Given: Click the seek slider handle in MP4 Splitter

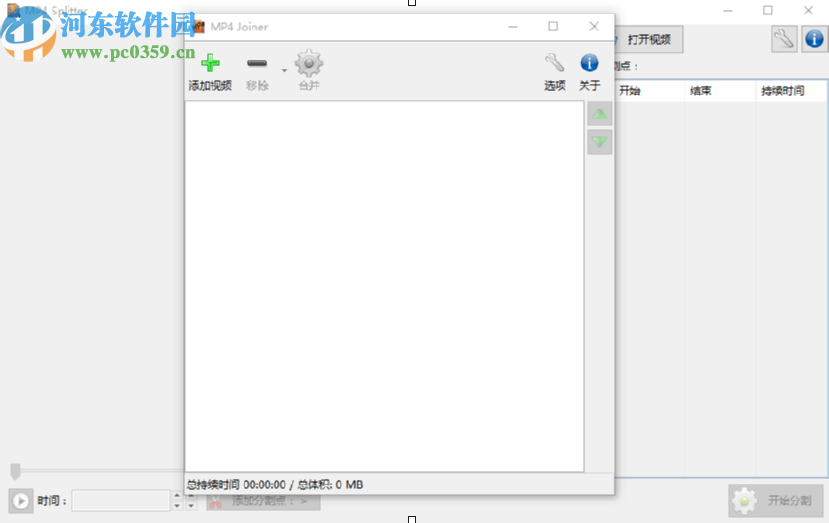Looking at the screenshot, I should point(15,471).
